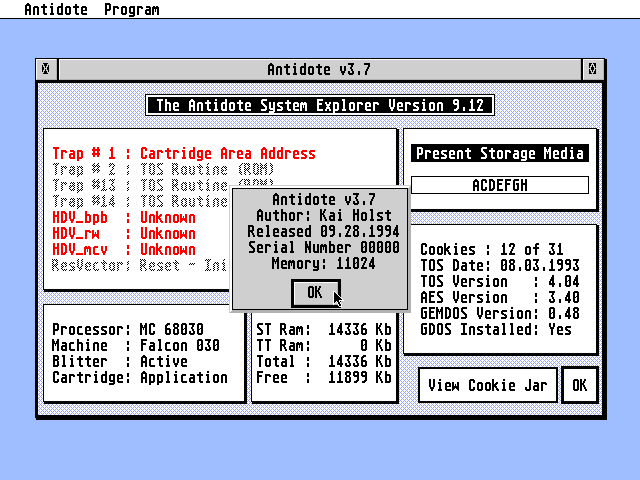This screenshot has height=480, width=640.
Task: Open the Program menu
Action: point(131,9)
